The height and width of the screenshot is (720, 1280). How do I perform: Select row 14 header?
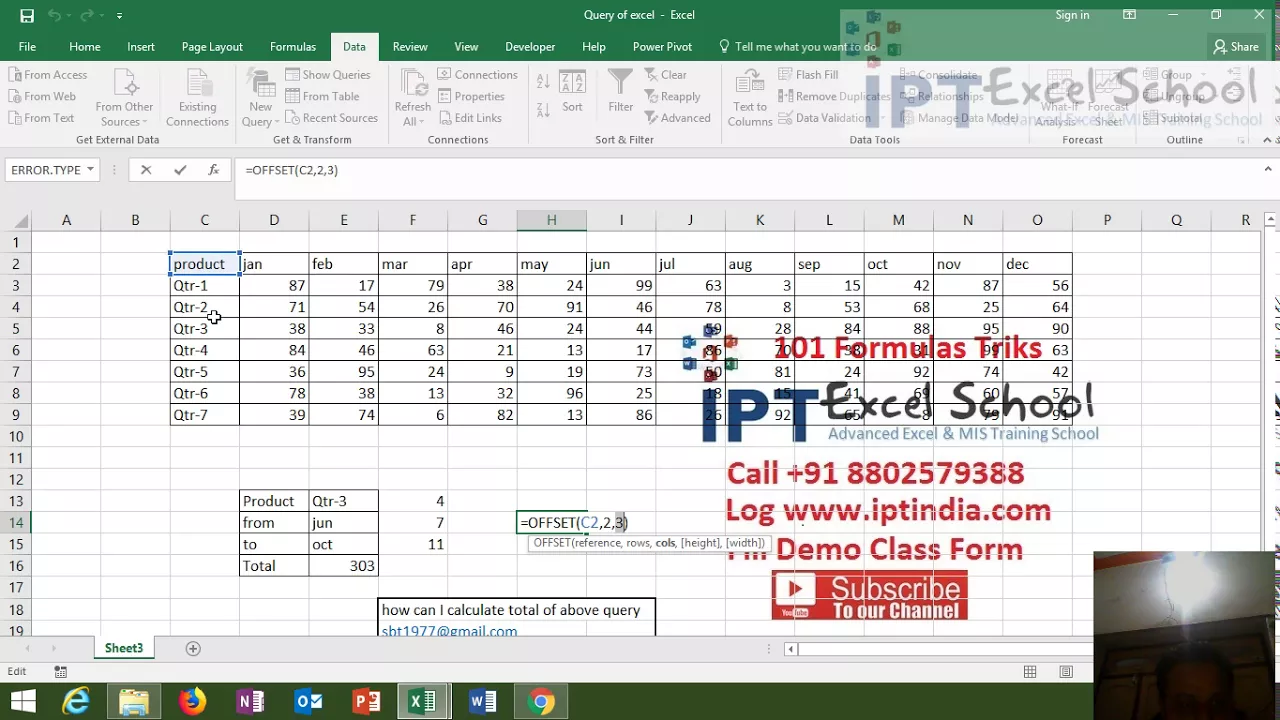click(16, 522)
